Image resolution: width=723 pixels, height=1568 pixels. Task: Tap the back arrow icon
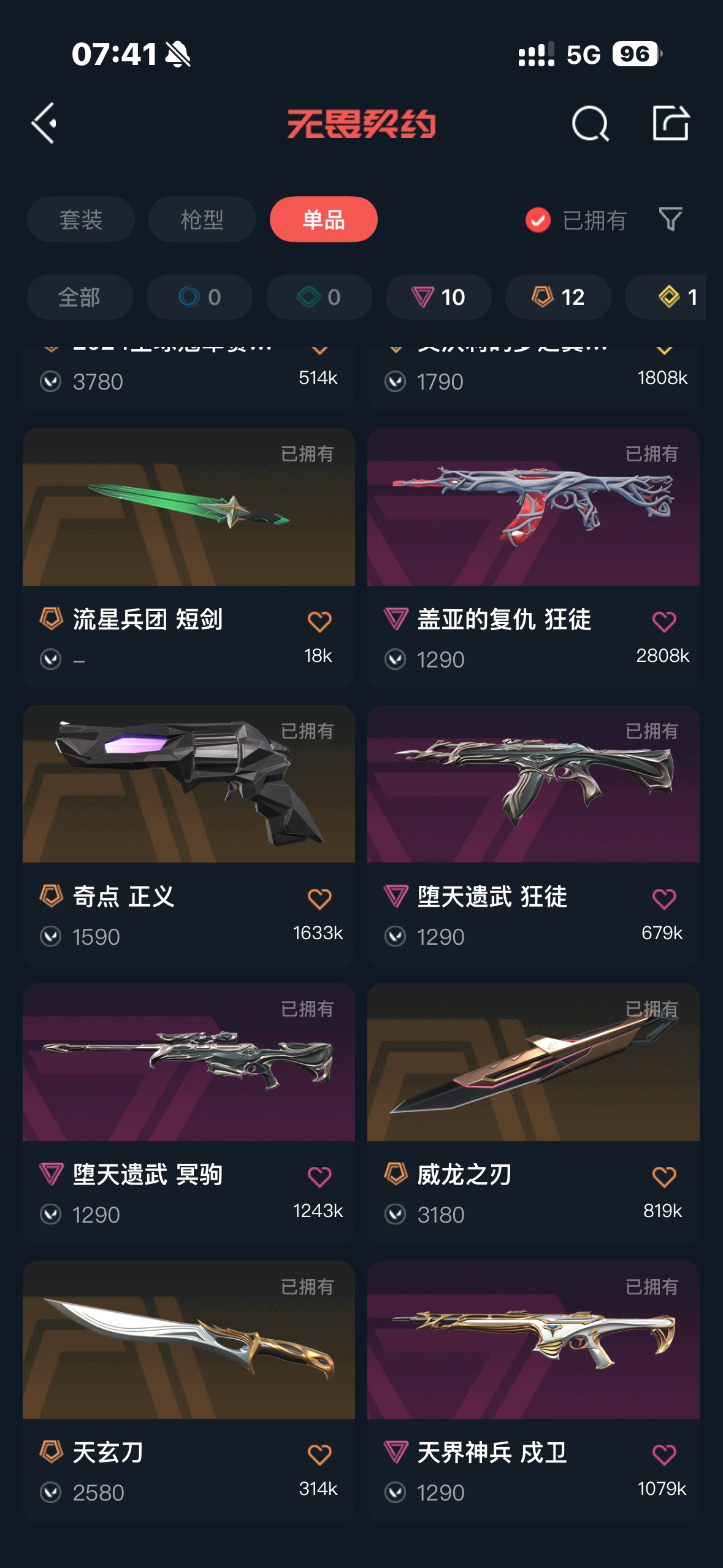point(44,123)
